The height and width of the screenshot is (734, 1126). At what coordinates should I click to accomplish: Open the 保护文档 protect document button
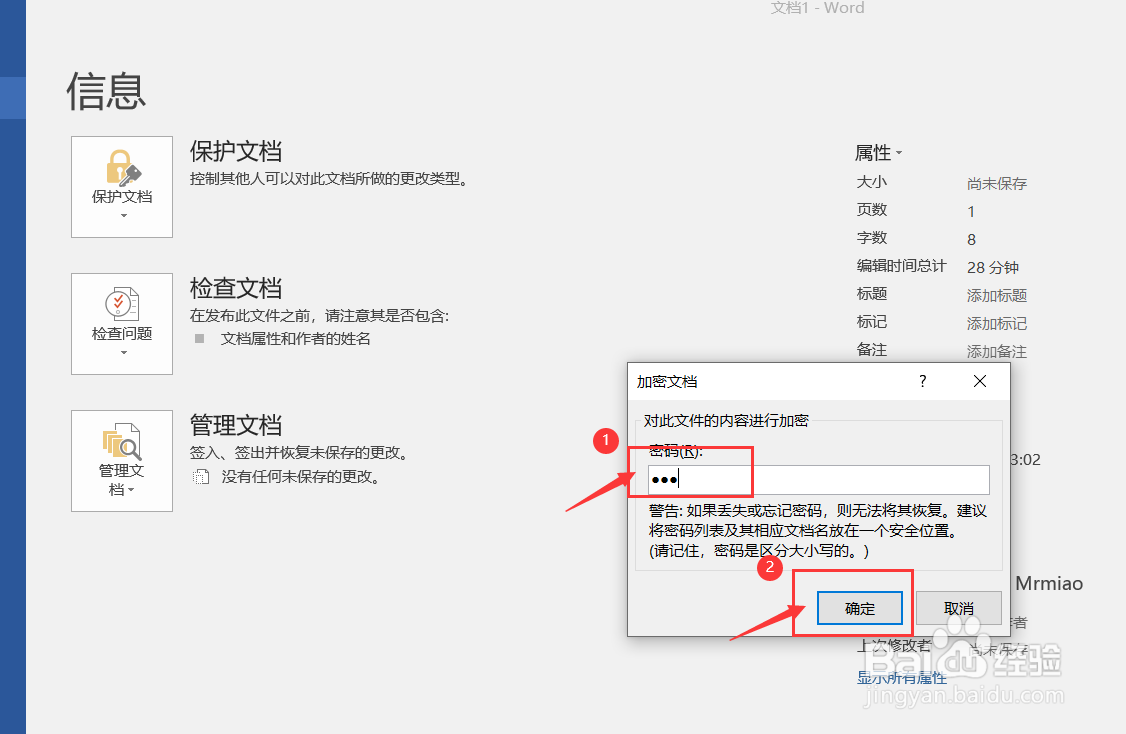[x=122, y=187]
